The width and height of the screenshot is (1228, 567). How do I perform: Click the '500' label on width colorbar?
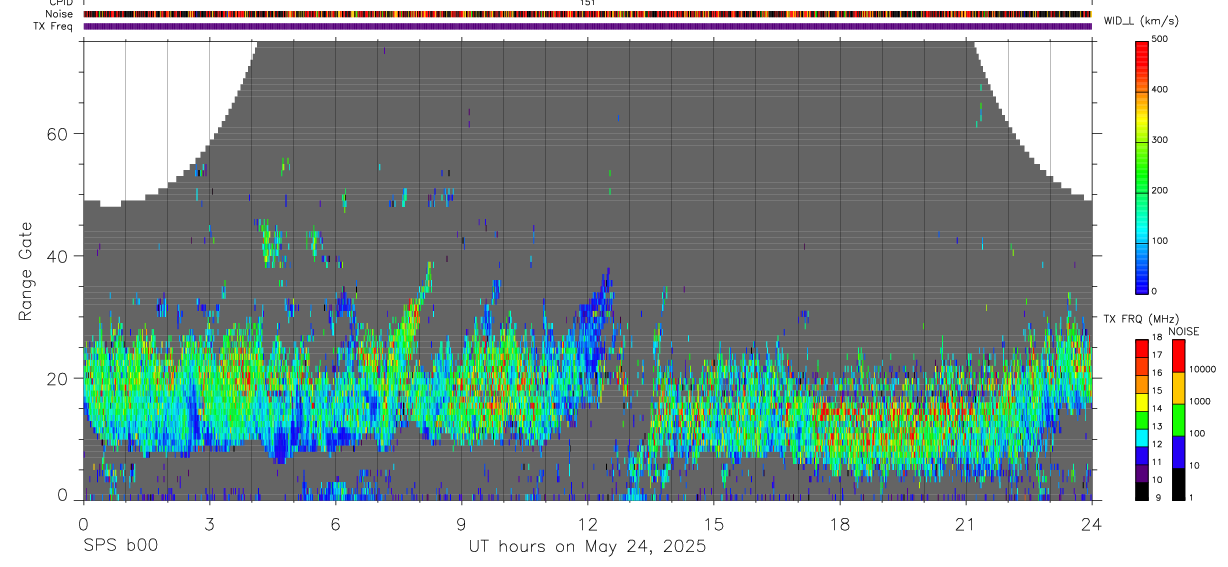[x=1160, y=39]
